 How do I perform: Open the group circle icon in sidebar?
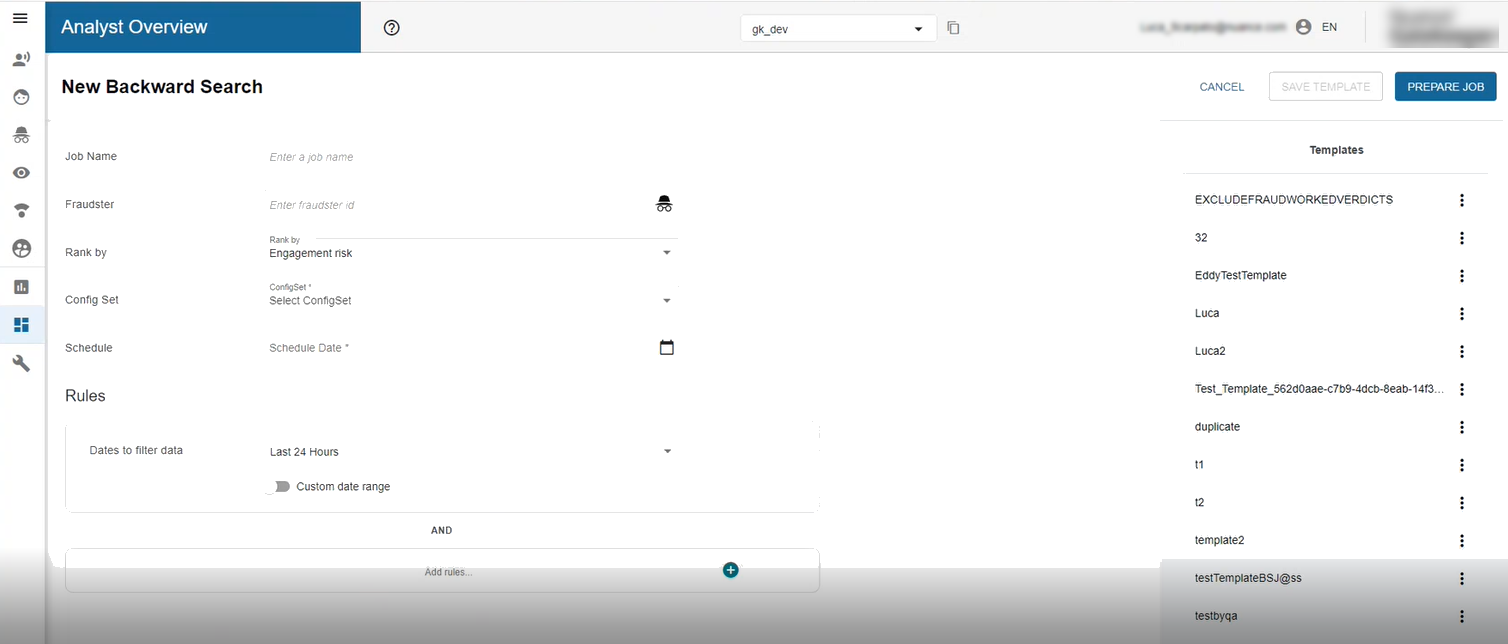click(x=21, y=248)
